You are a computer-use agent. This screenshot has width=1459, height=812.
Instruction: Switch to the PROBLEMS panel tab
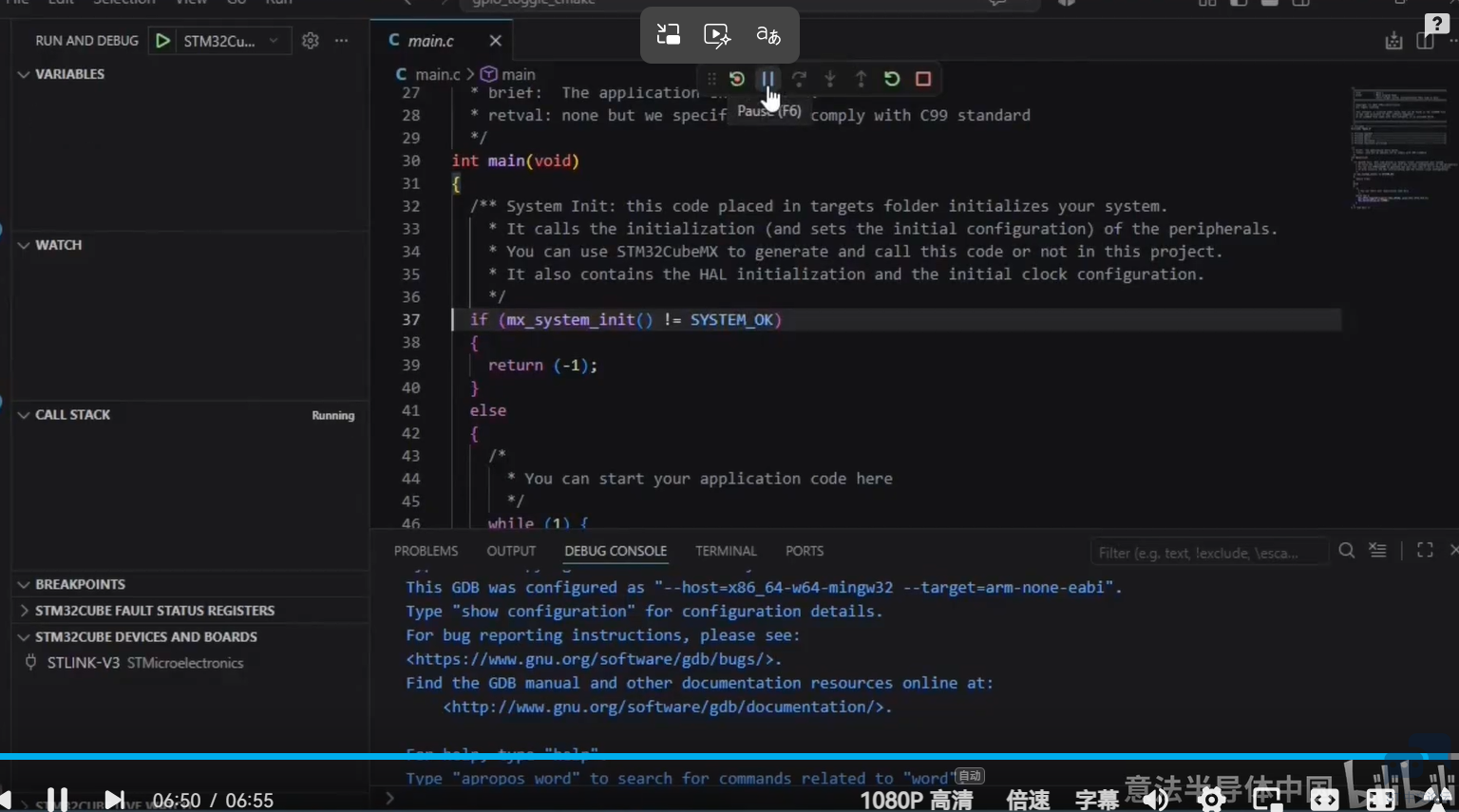[x=426, y=551]
